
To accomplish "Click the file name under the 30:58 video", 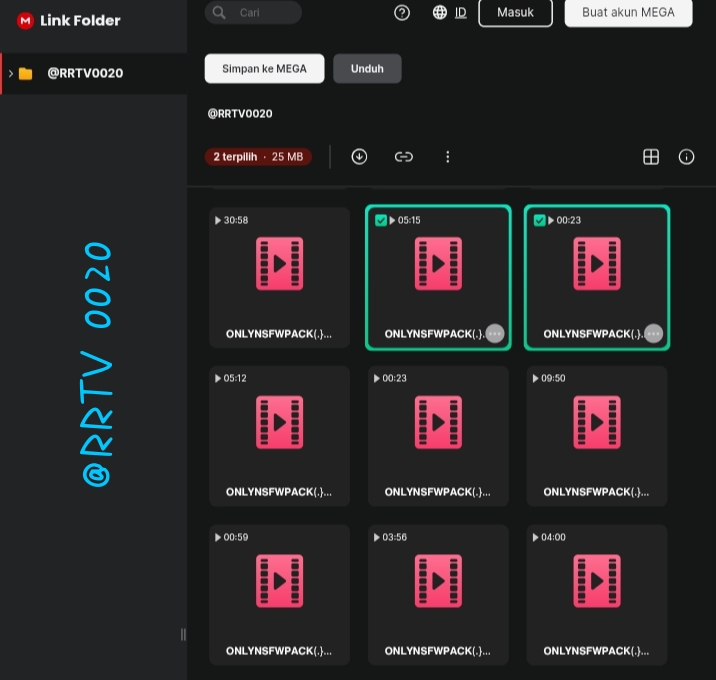I will 279,334.
